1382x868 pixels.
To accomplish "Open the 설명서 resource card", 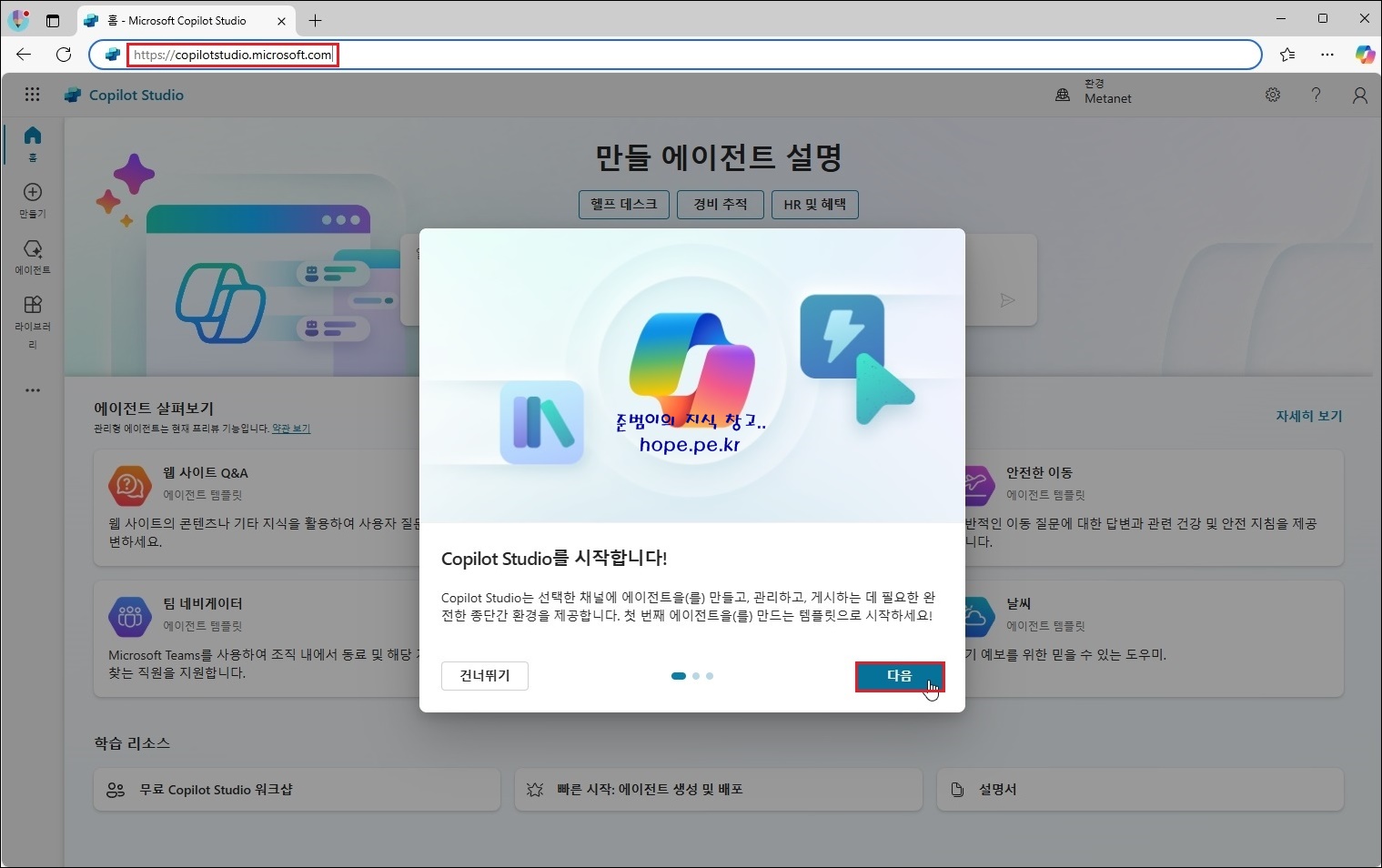I will pyautogui.click(x=1140, y=790).
